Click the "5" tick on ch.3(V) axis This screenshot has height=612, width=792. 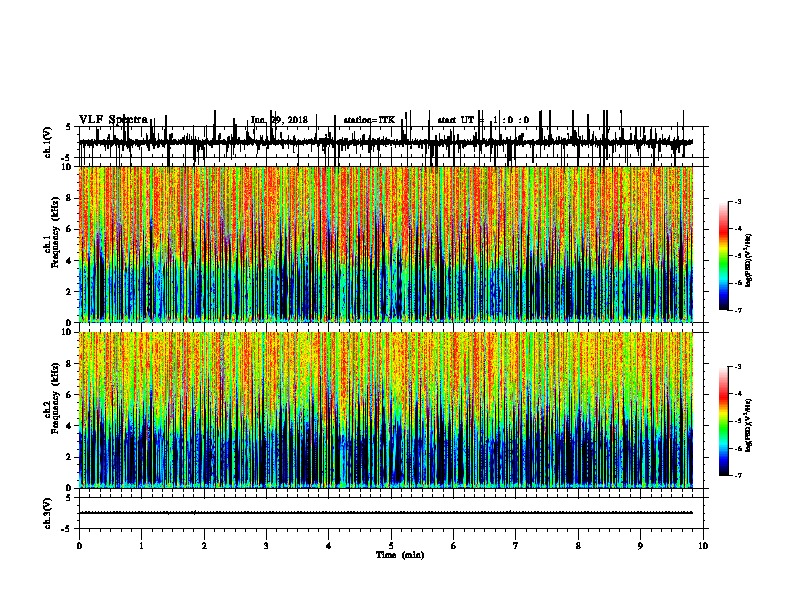tap(69, 497)
